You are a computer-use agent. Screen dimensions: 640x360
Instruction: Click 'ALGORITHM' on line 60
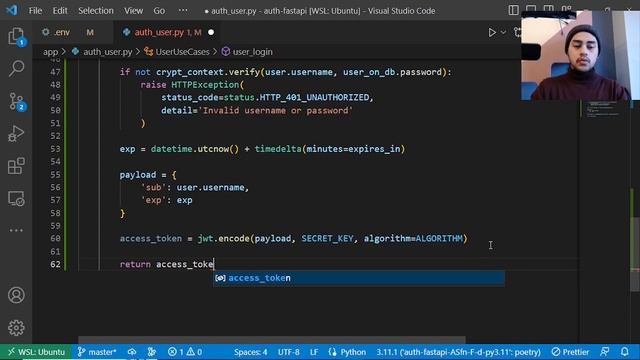pos(439,238)
